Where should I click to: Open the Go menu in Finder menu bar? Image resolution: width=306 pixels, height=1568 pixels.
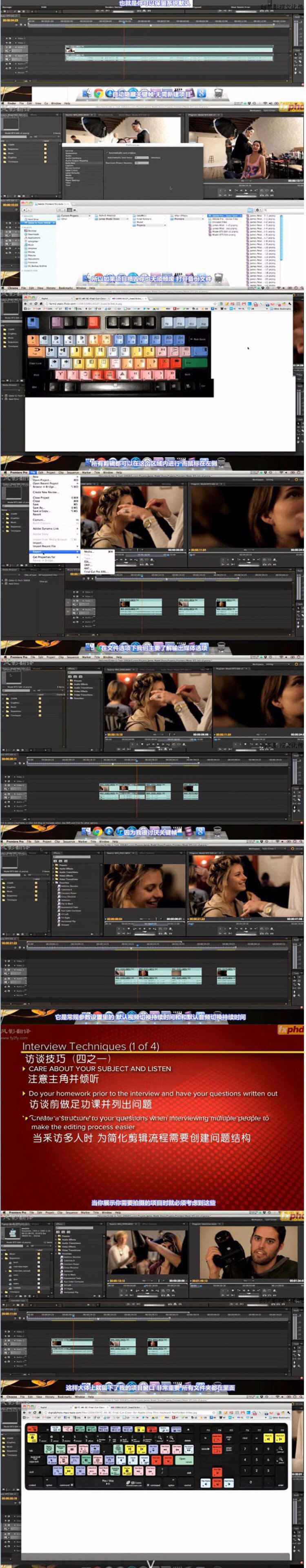pyautogui.click(x=46, y=103)
